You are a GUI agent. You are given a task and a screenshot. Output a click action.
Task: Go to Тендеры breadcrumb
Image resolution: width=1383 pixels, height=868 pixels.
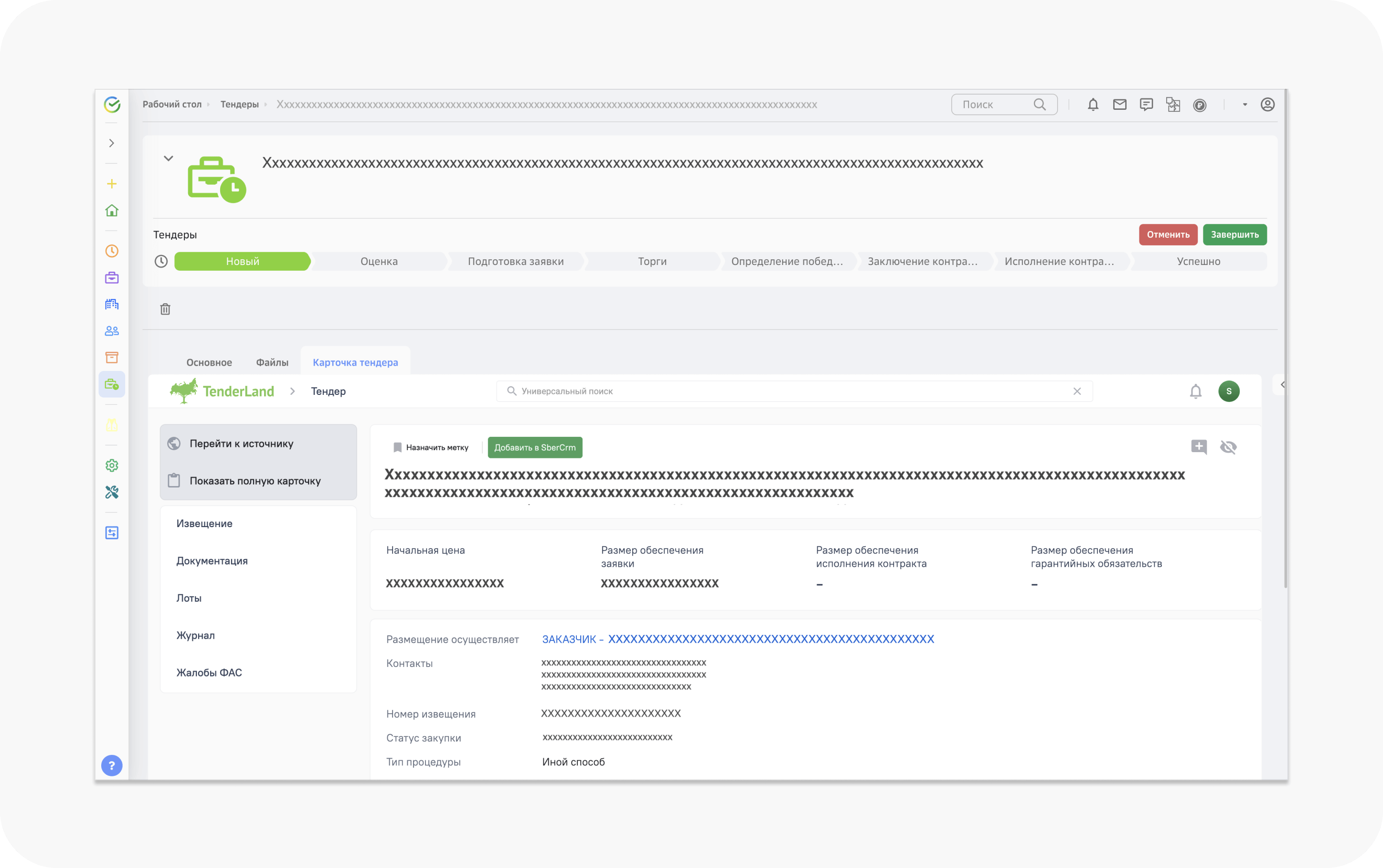[239, 105]
